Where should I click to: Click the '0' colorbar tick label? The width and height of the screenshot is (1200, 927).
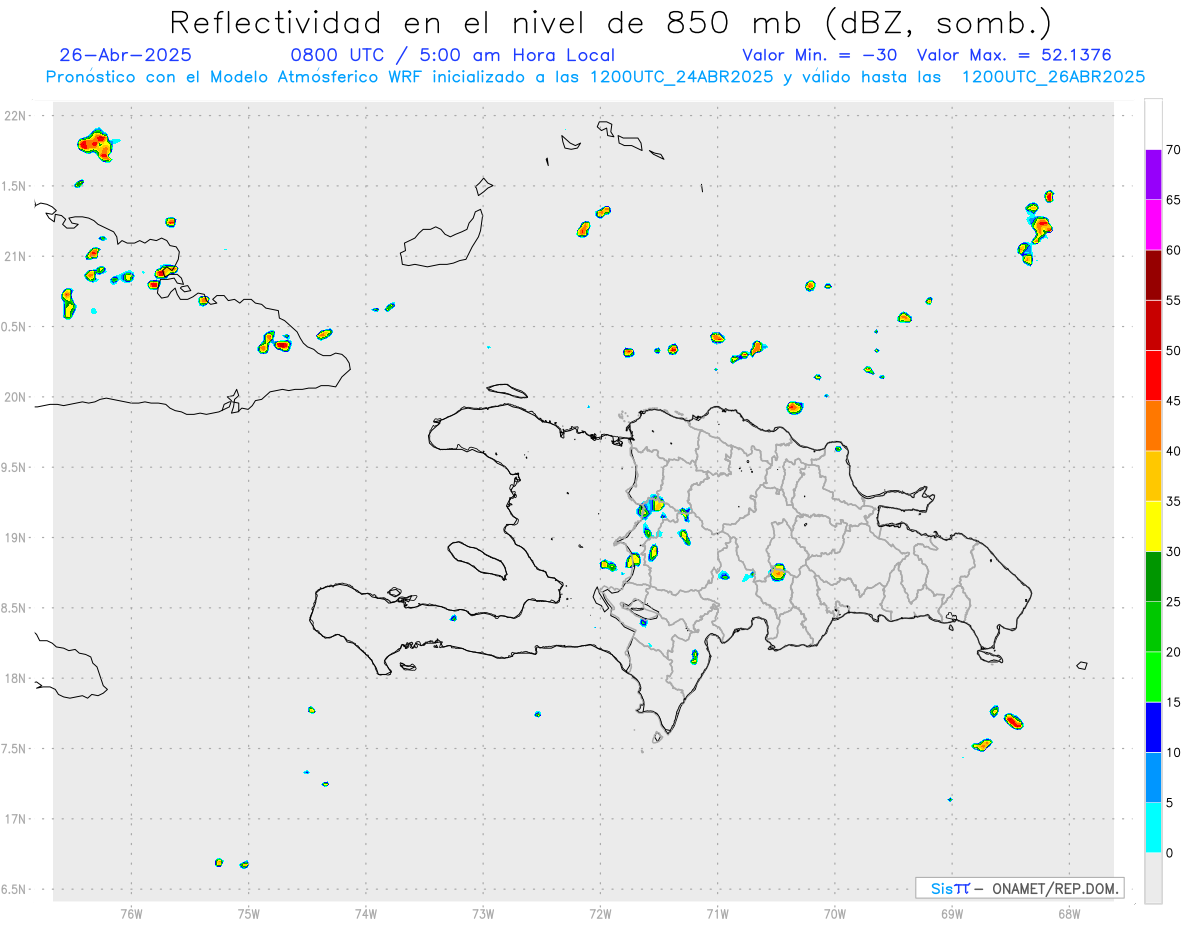pyautogui.click(x=1170, y=853)
